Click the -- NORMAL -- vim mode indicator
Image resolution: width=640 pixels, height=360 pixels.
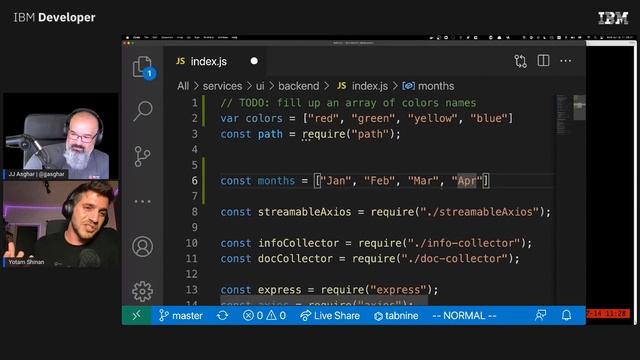click(x=464, y=316)
